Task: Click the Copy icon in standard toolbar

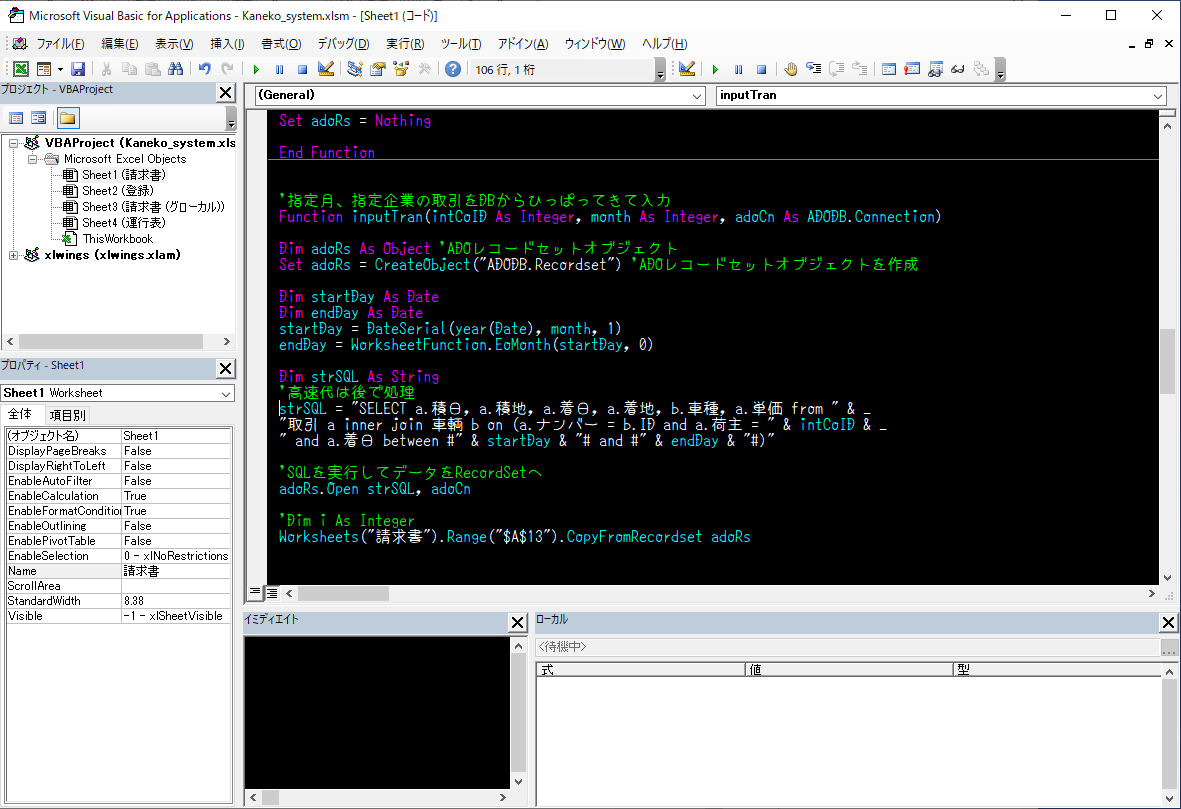Action: (x=130, y=69)
